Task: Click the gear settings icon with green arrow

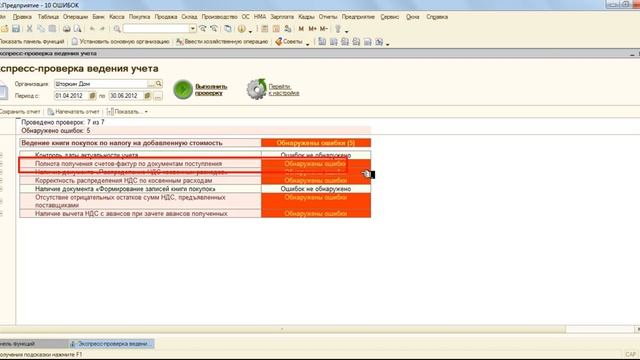Action: [x=256, y=89]
